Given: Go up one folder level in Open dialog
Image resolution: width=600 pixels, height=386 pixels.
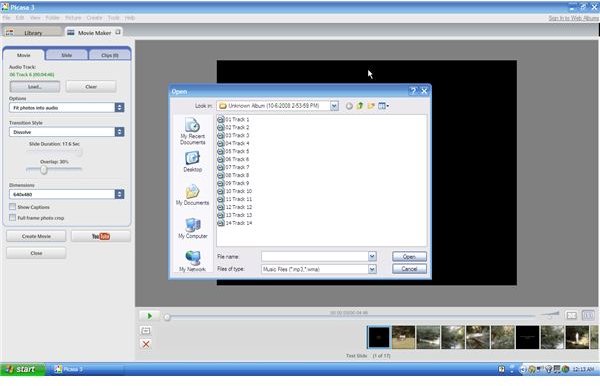Looking at the screenshot, I should [360, 106].
